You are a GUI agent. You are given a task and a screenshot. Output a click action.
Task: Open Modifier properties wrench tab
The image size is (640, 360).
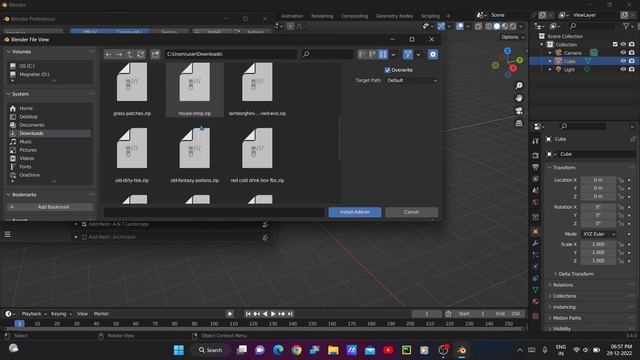tap(536, 243)
